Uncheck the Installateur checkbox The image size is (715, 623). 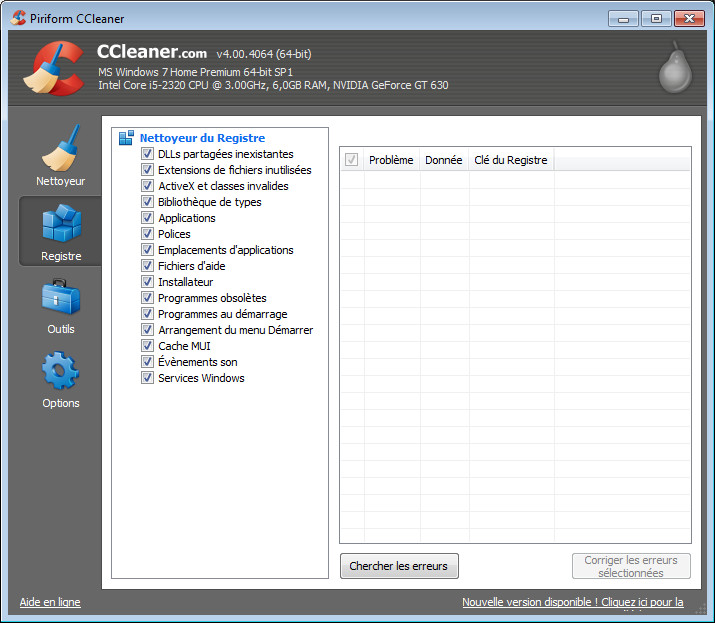pyautogui.click(x=147, y=281)
